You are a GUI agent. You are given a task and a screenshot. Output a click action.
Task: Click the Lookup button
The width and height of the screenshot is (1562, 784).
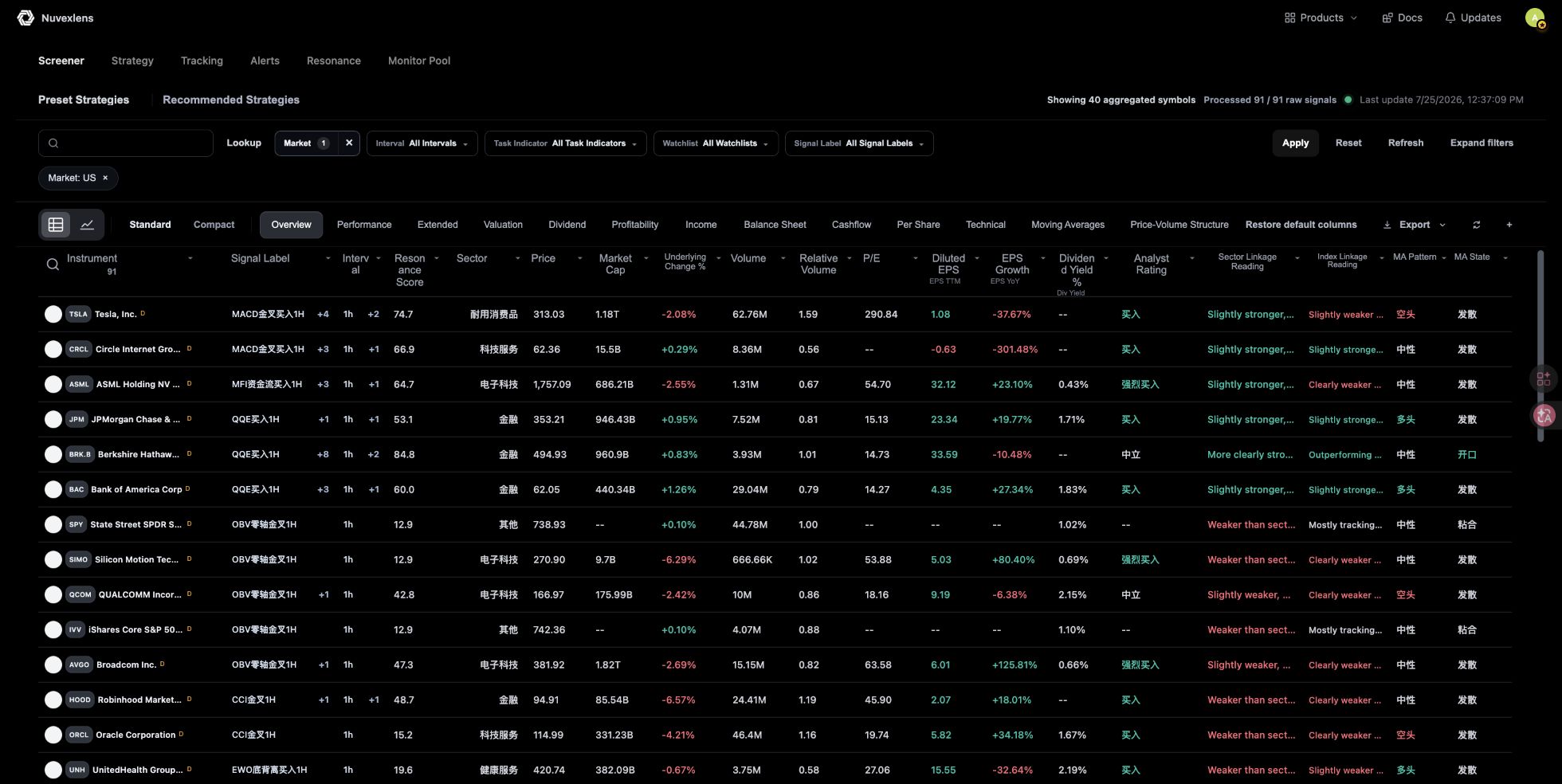244,143
